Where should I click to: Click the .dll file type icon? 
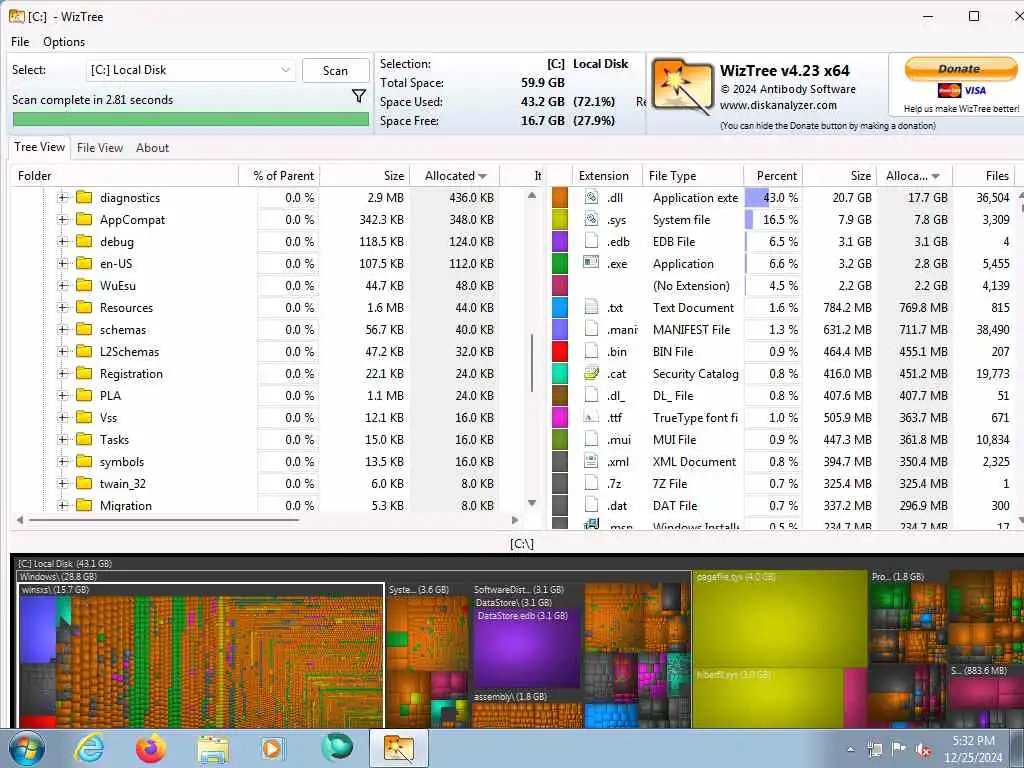pos(591,197)
